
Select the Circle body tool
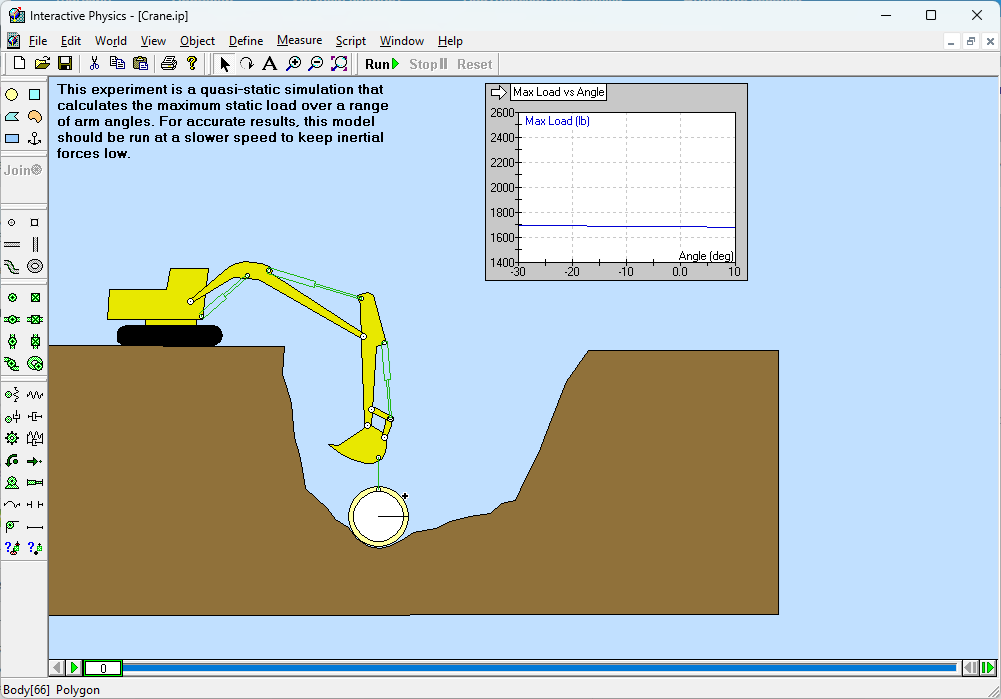pos(12,94)
